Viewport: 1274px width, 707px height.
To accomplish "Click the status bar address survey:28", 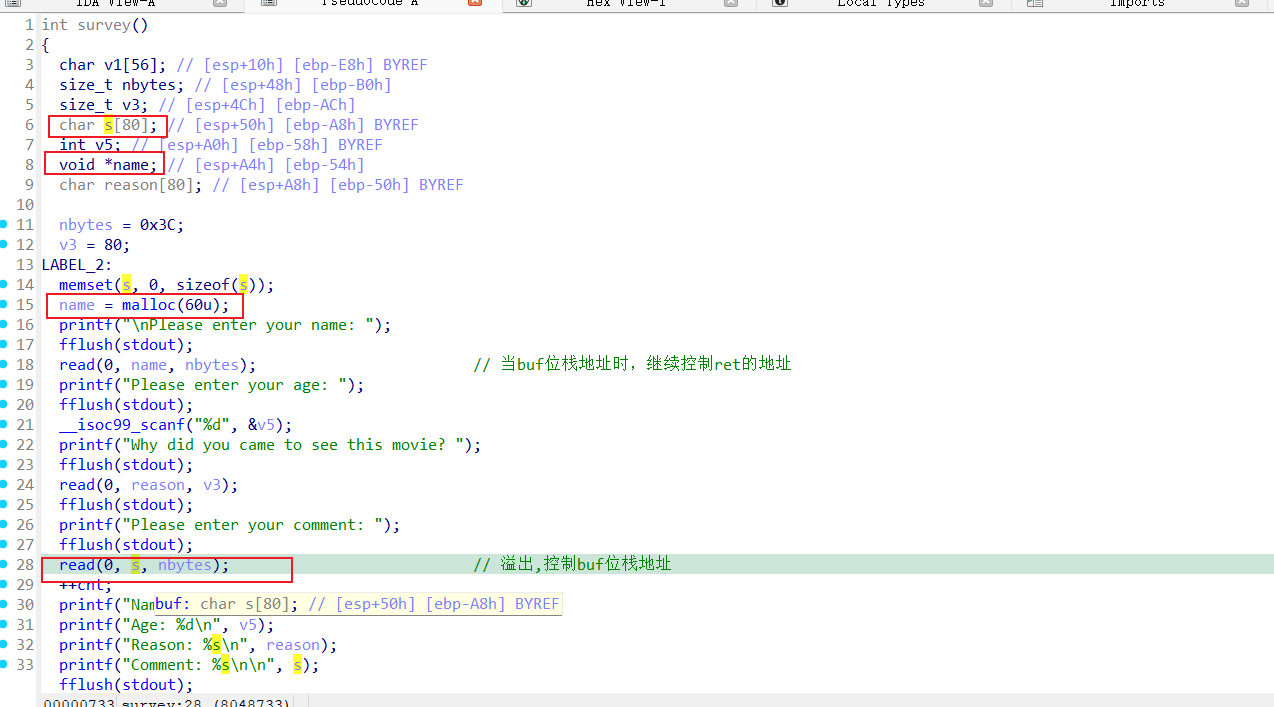I will click(x=206, y=702).
